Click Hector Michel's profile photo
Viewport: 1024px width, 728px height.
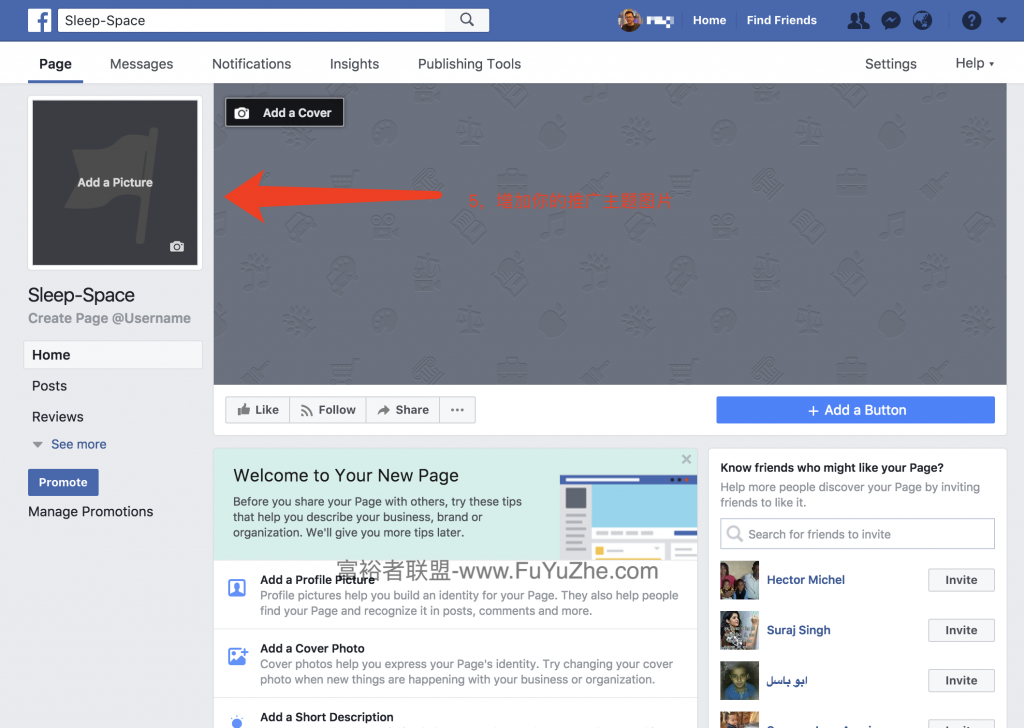tap(739, 580)
